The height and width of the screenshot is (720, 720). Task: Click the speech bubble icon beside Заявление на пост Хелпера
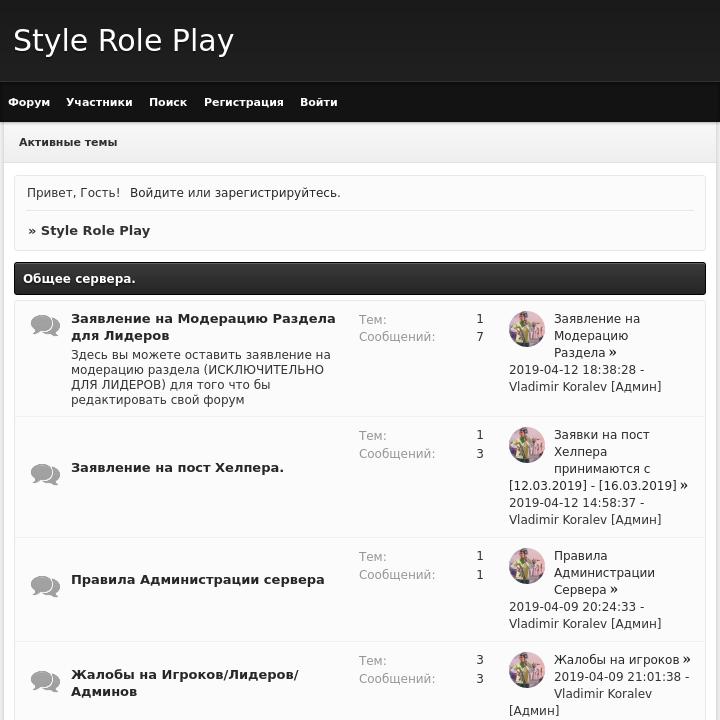[x=45, y=473]
